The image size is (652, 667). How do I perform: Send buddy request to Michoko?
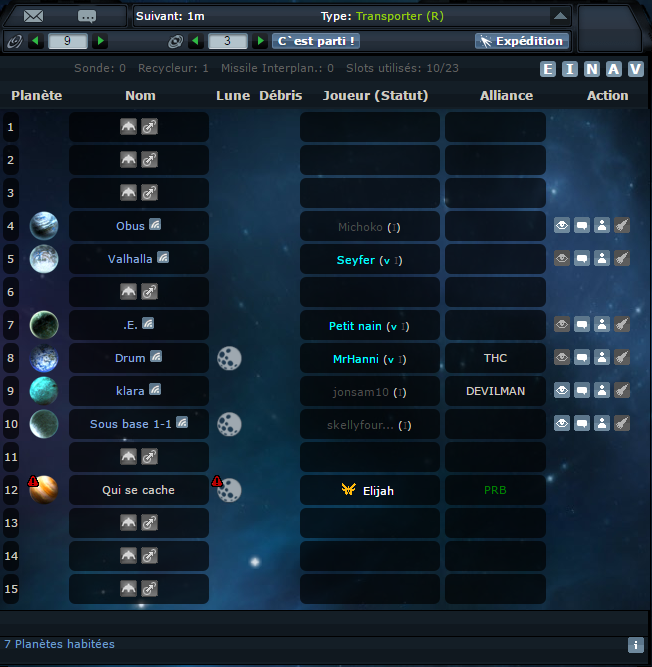pos(602,225)
